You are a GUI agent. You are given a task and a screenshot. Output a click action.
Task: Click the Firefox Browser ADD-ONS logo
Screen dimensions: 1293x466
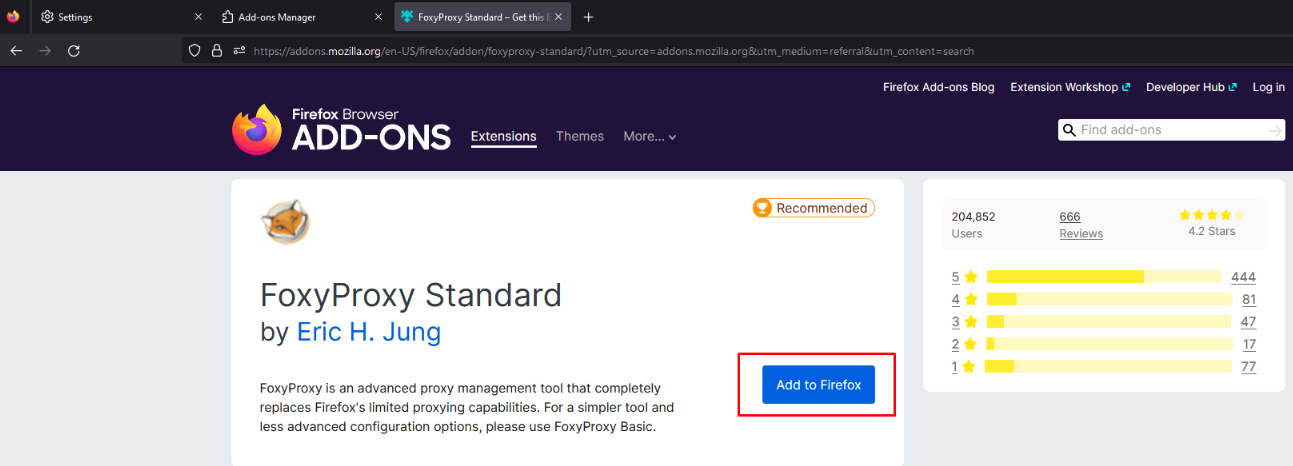pos(341,130)
